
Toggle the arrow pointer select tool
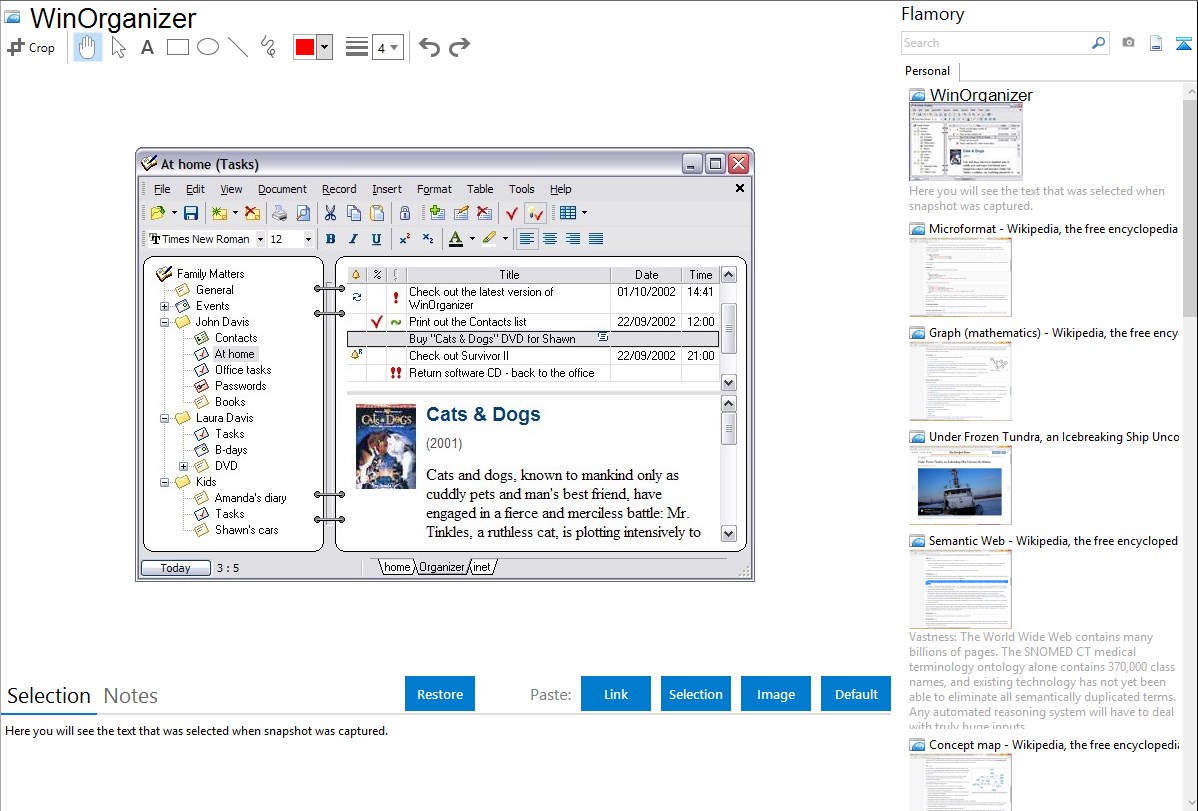pos(119,47)
